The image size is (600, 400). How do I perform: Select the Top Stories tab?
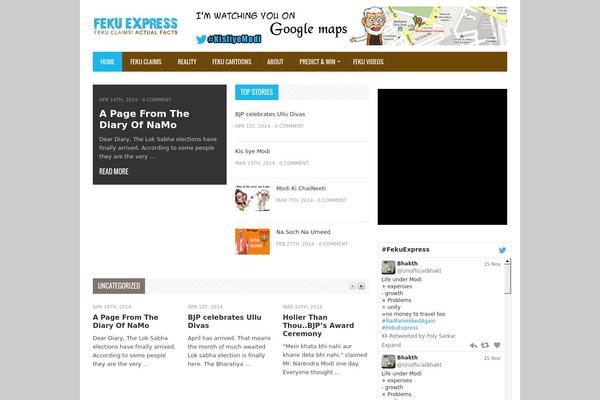pyautogui.click(x=257, y=92)
